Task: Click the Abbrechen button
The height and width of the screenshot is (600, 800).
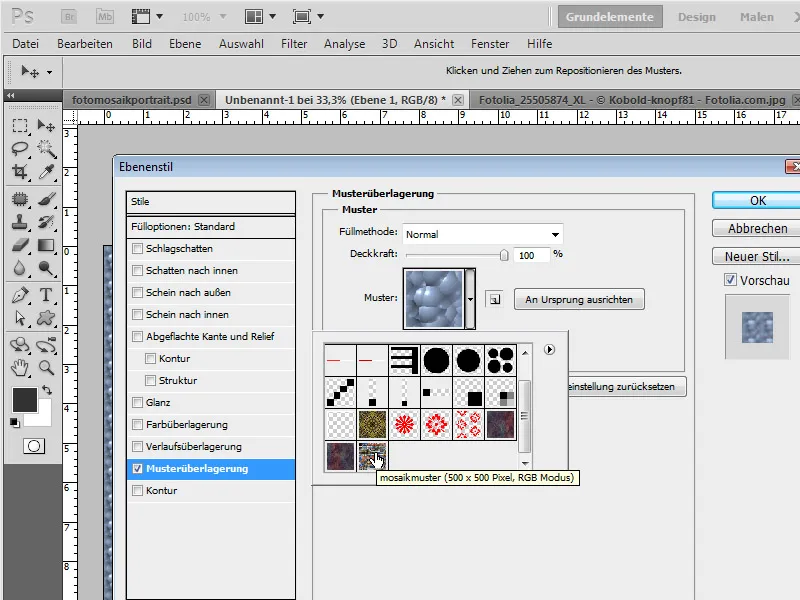Action: [757, 228]
